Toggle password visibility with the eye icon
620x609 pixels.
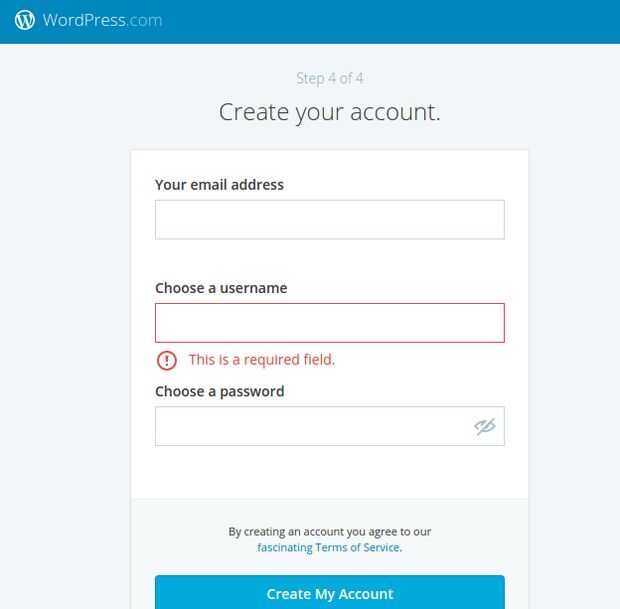(485, 427)
